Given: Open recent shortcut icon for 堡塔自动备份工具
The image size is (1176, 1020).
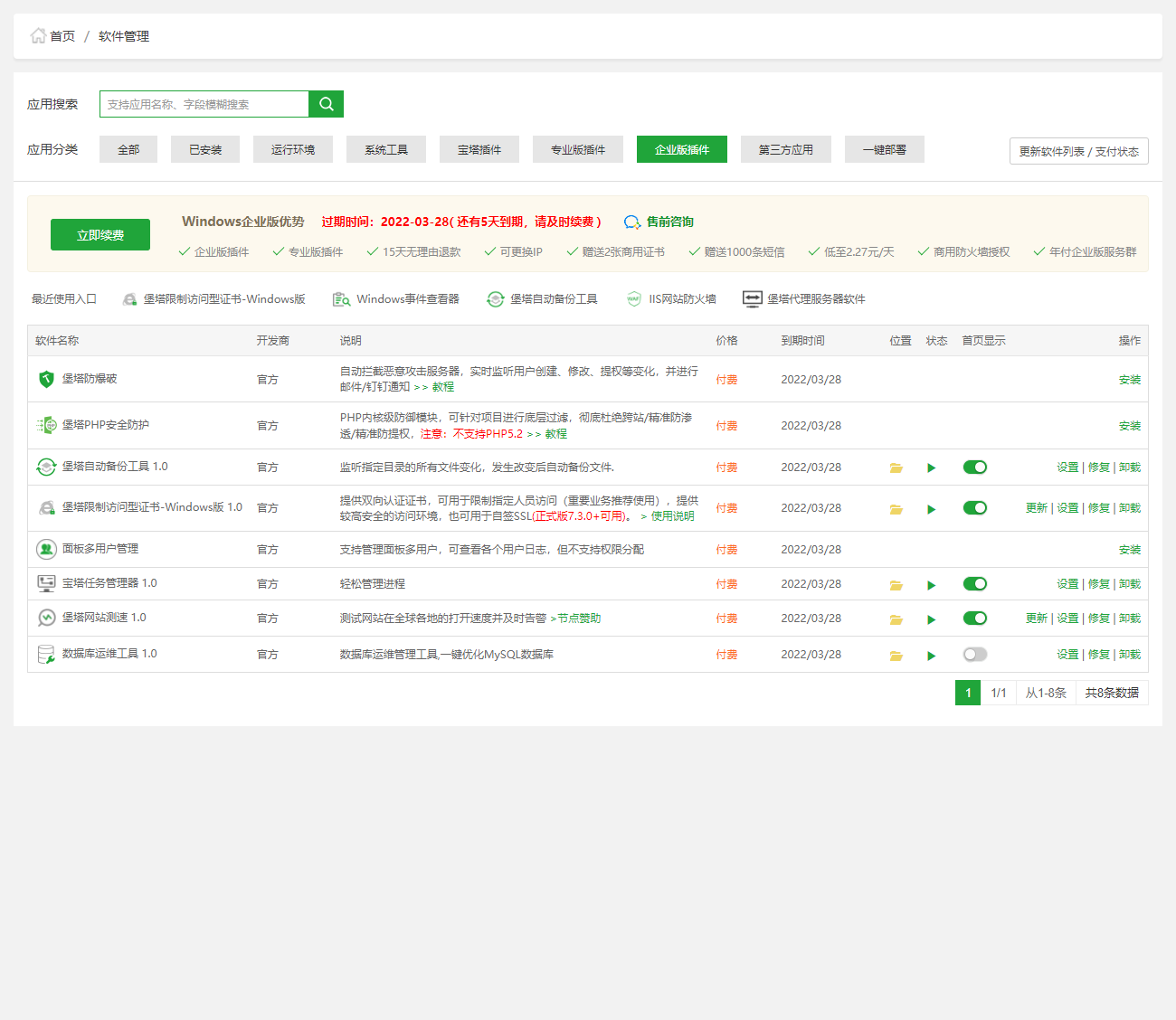Looking at the screenshot, I should 496,299.
